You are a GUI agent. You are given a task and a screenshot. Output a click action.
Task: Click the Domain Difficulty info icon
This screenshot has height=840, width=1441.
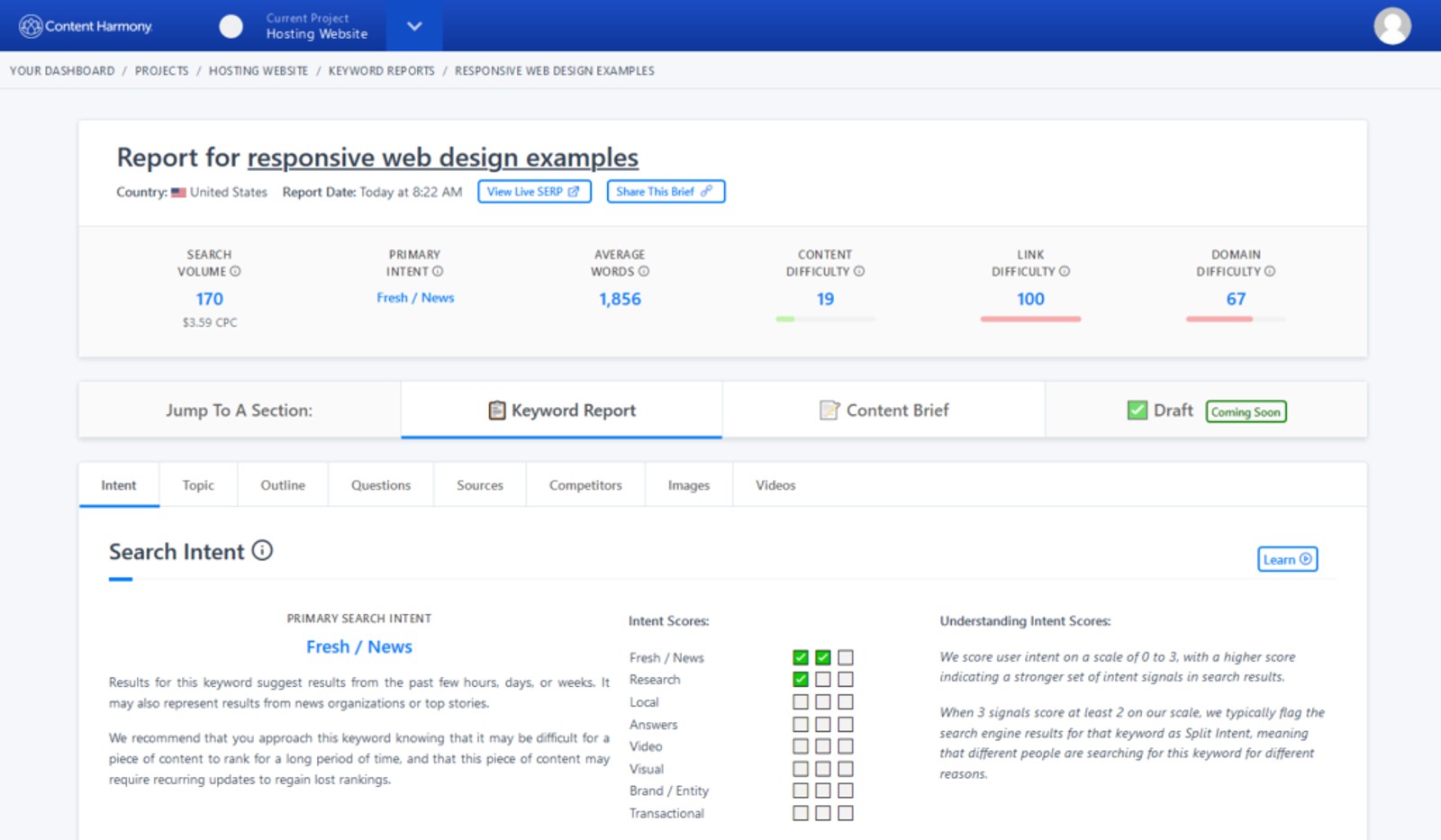click(x=1270, y=271)
